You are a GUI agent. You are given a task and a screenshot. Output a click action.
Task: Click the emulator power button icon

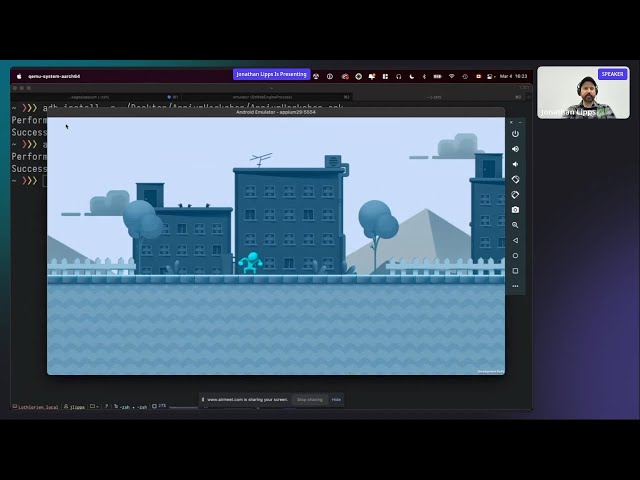(x=515, y=134)
